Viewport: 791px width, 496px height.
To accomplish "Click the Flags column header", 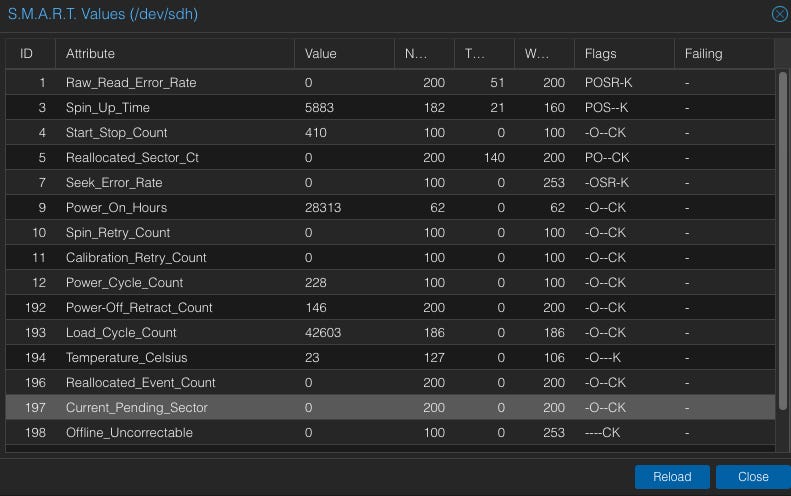I will click(624, 53).
